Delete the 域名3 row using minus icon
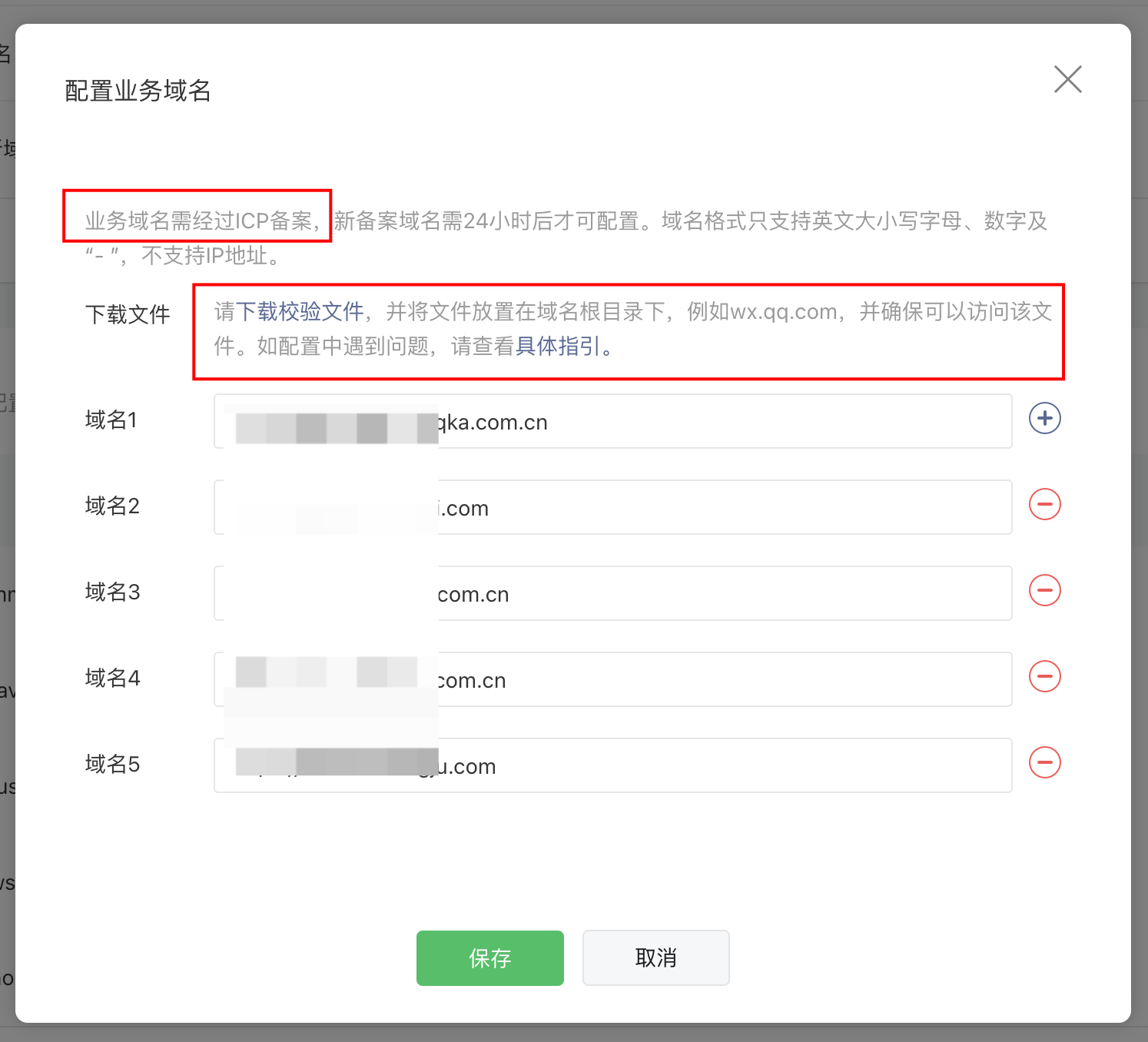The width and height of the screenshot is (1148, 1042). coord(1044,591)
